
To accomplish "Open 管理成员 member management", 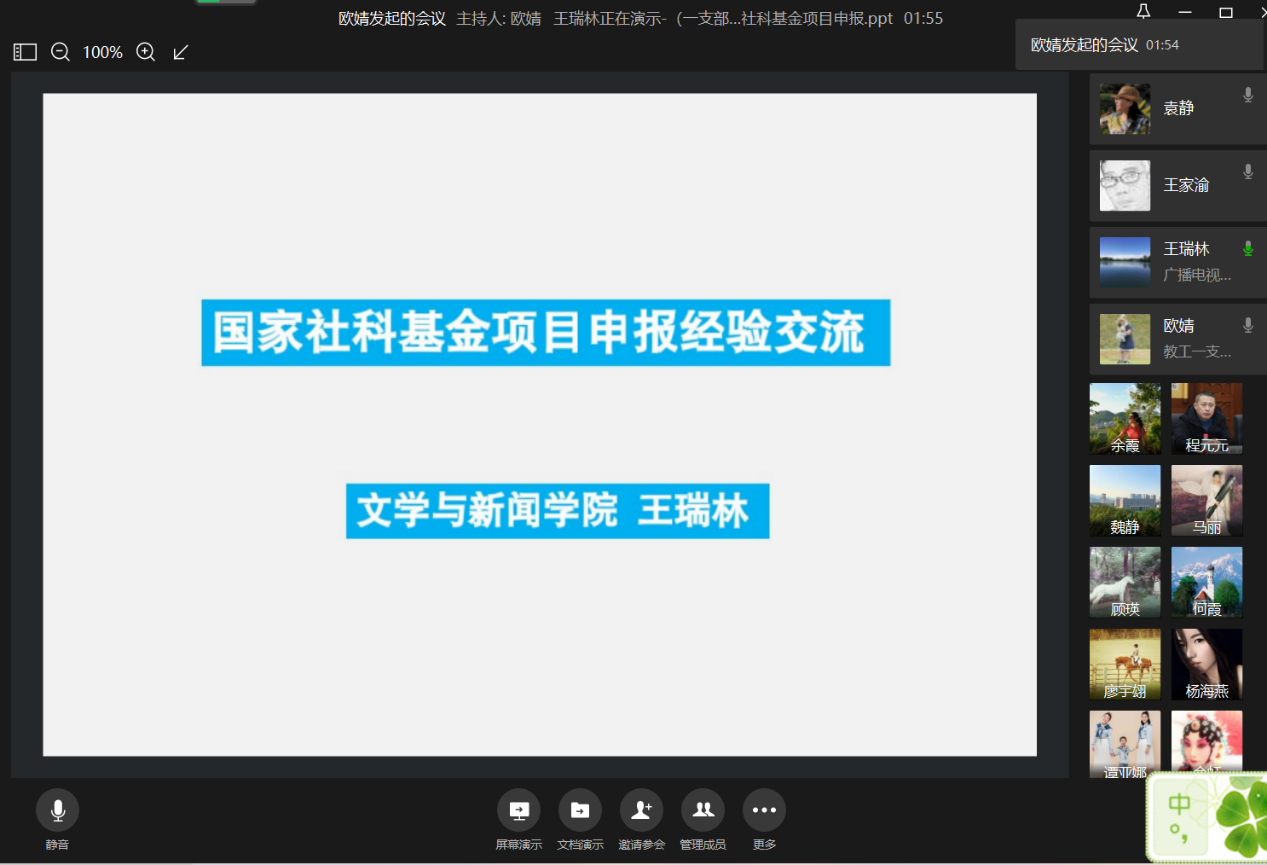I will coord(703,811).
